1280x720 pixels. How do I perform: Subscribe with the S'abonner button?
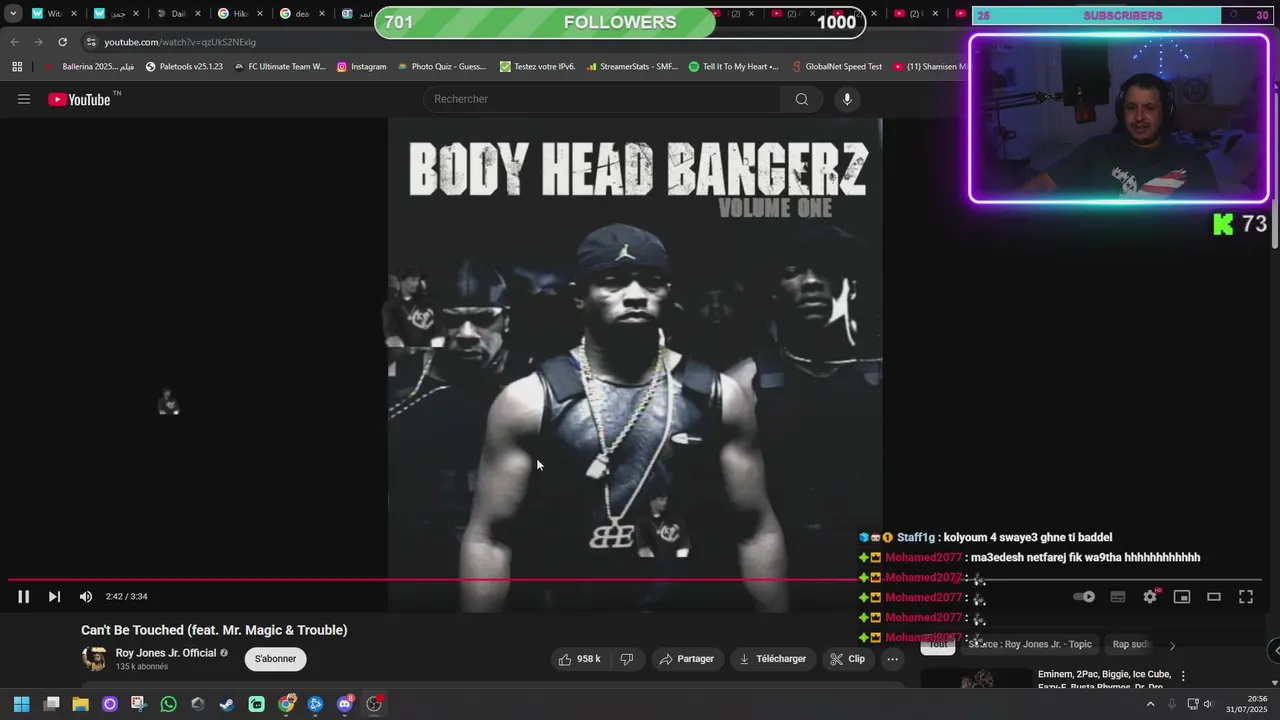coord(275,659)
